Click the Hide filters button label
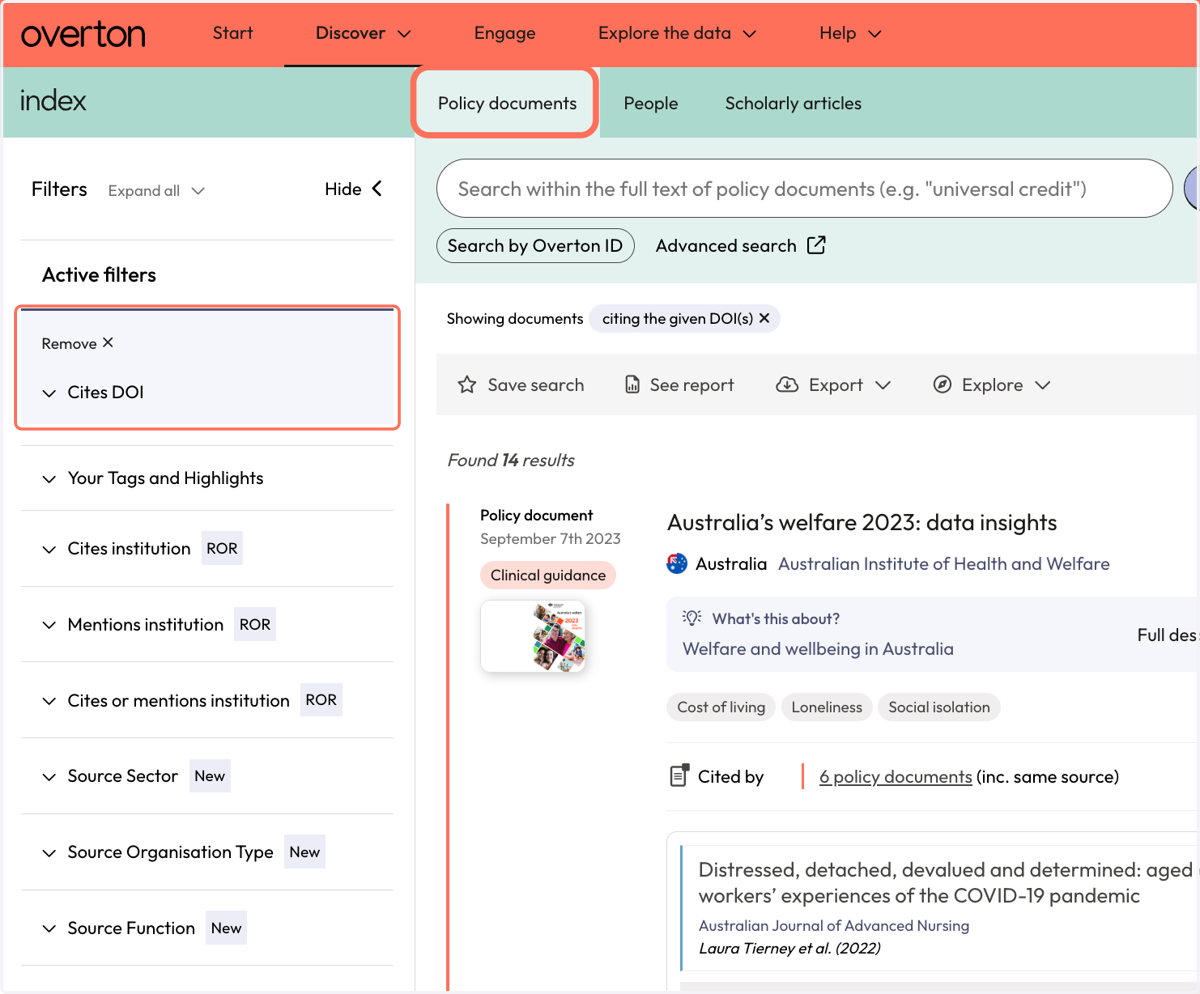 click(343, 189)
